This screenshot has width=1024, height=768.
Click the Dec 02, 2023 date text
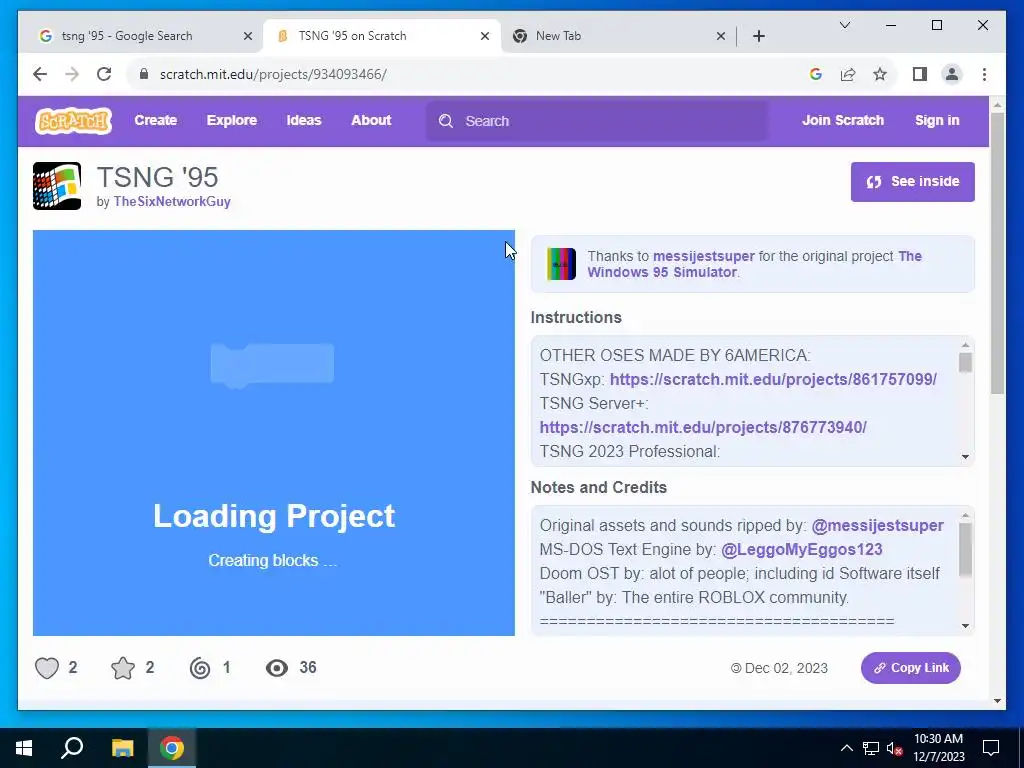click(x=786, y=669)
